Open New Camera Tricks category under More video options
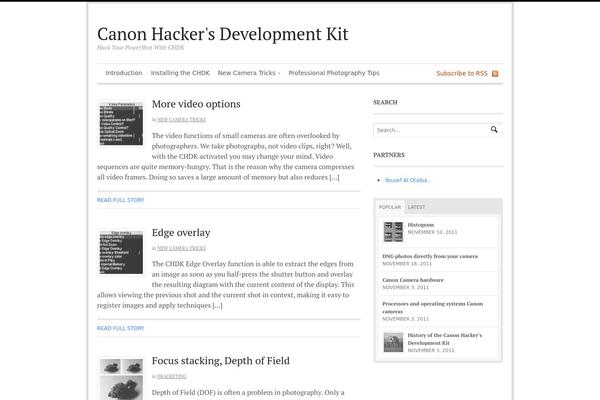 pyautogui.click(x=181, y=120)
